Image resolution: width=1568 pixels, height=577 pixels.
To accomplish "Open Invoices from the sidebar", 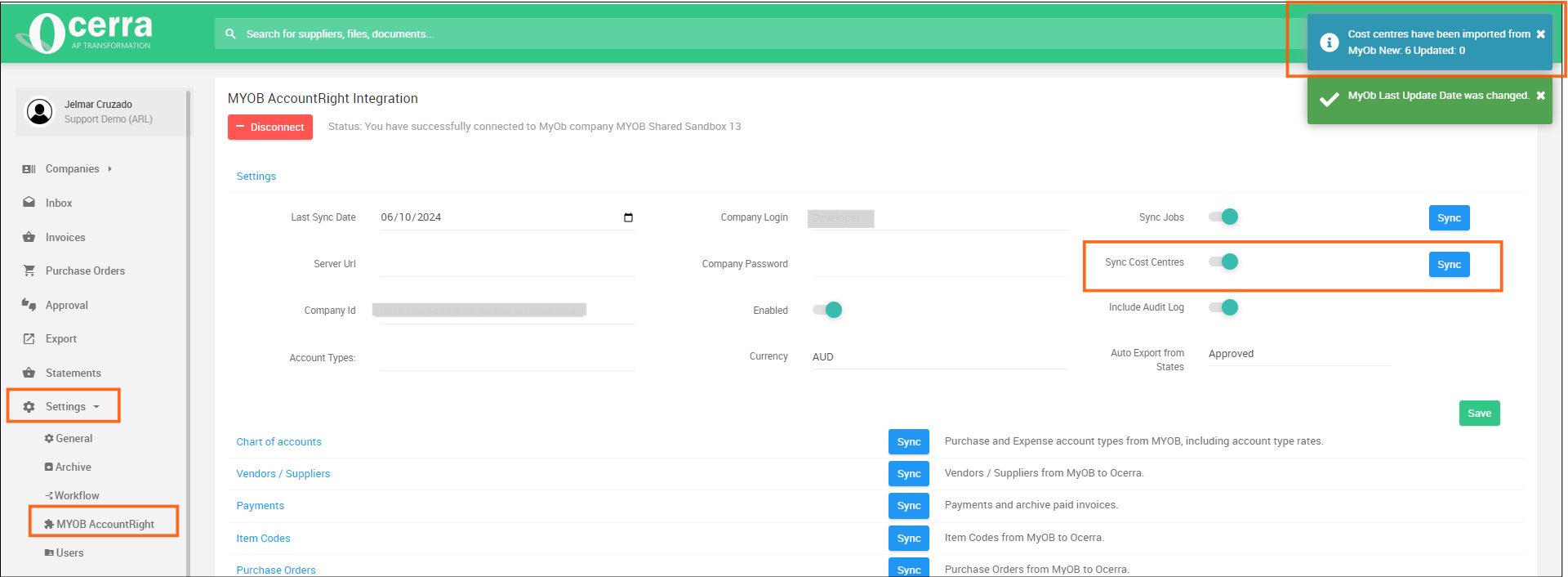I will (65, 237).
